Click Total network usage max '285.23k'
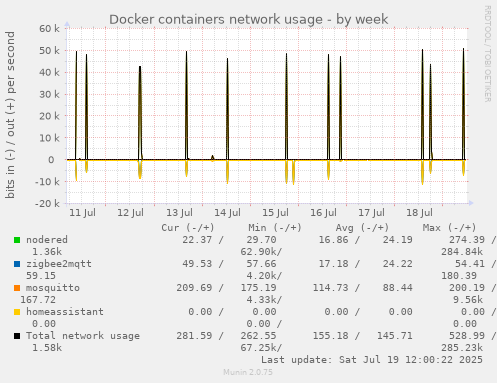The height and width of the screenshot is (383, 497). point(462,348)
